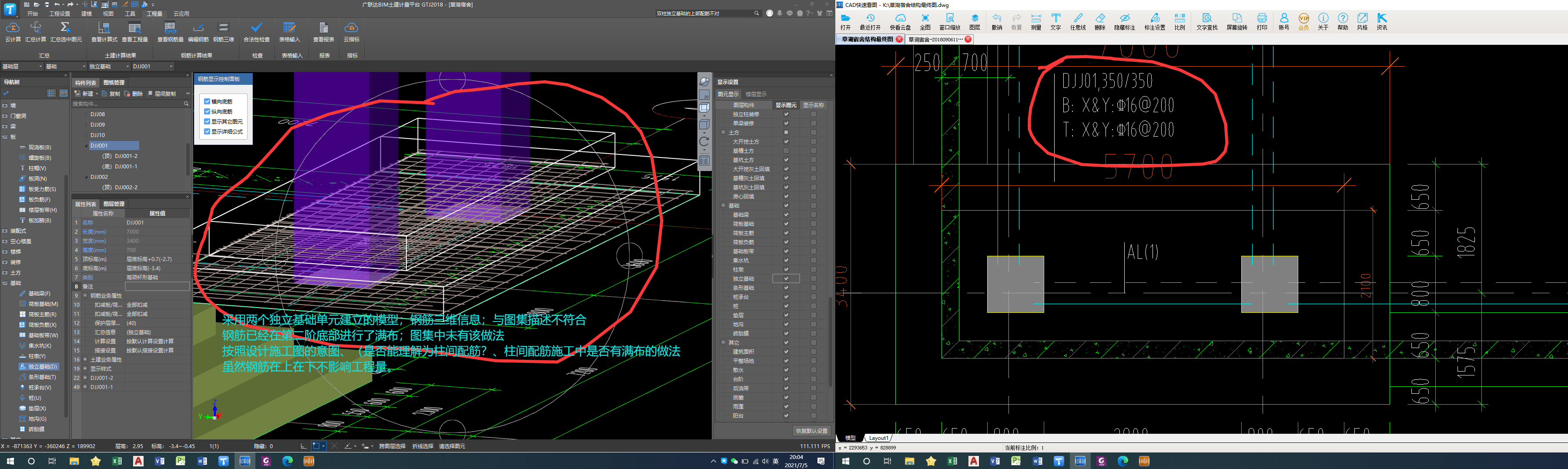The image size is (1568, 469).
Task: Click 新建 button in component list
Action: [86, 94]
